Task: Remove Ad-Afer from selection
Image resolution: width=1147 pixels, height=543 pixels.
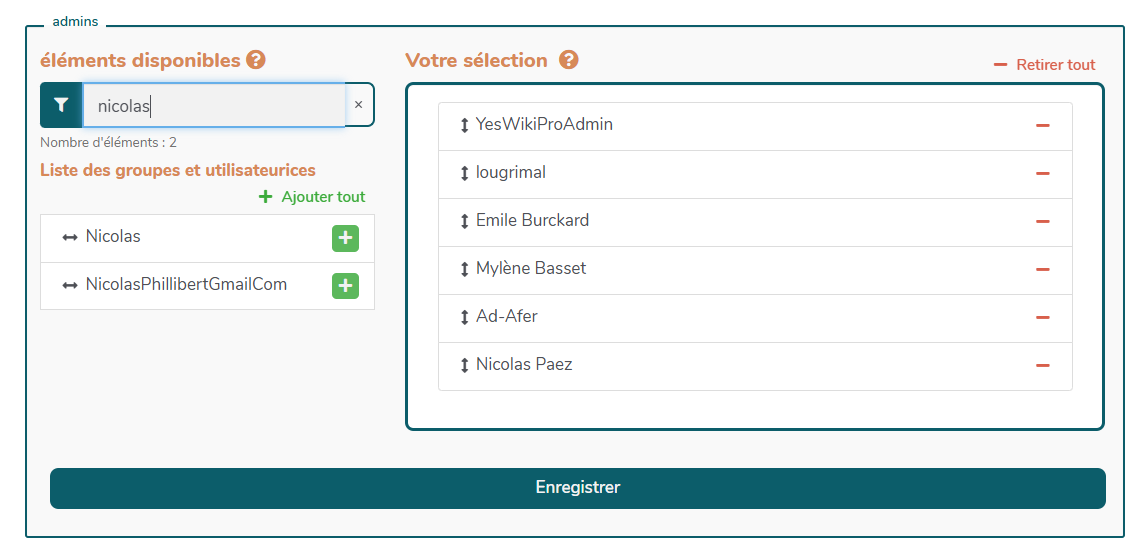Action: click(x=1042, y=318)
